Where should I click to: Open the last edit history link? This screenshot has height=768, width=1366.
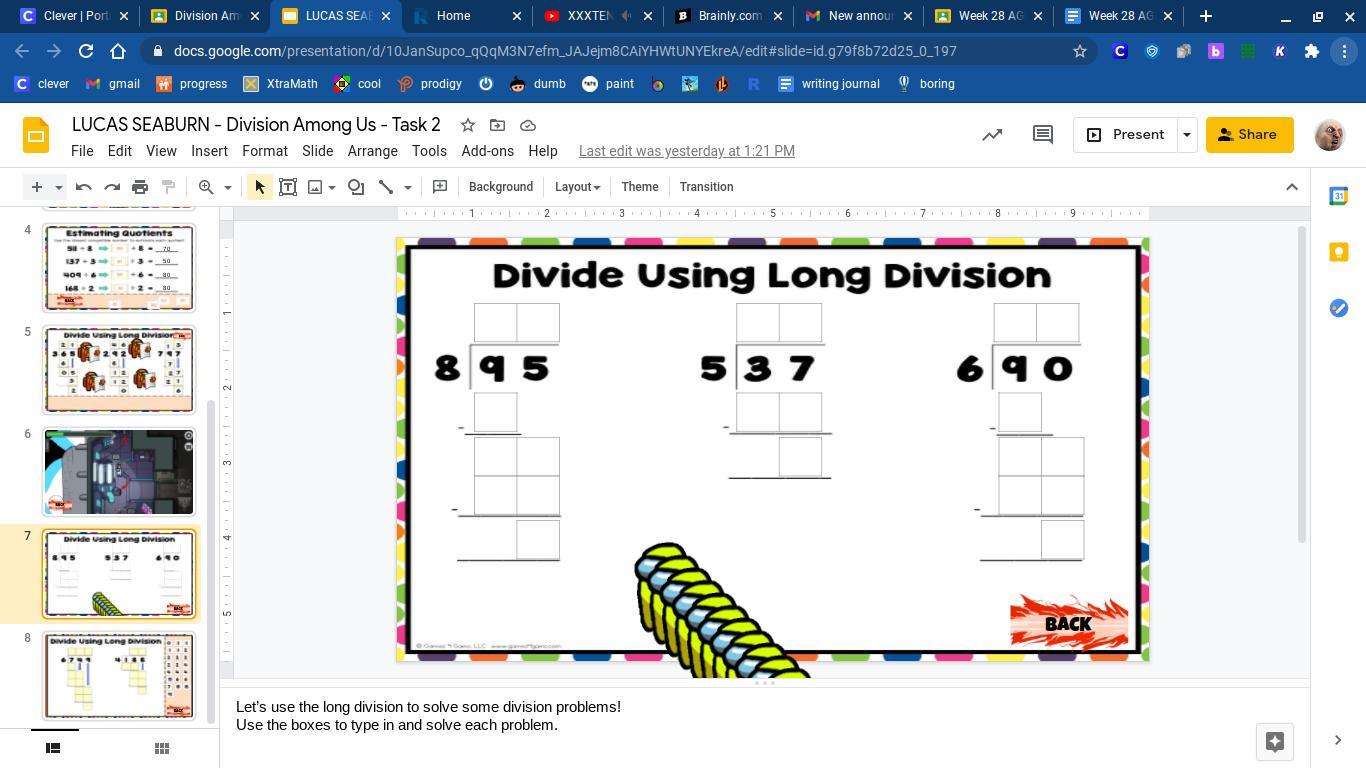(x=686, y=151)
